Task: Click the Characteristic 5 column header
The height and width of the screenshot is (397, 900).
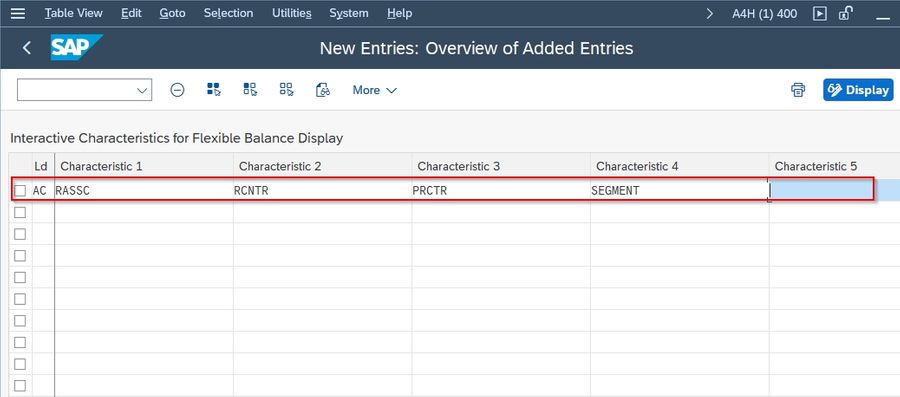Action: [x=835, y=166]
